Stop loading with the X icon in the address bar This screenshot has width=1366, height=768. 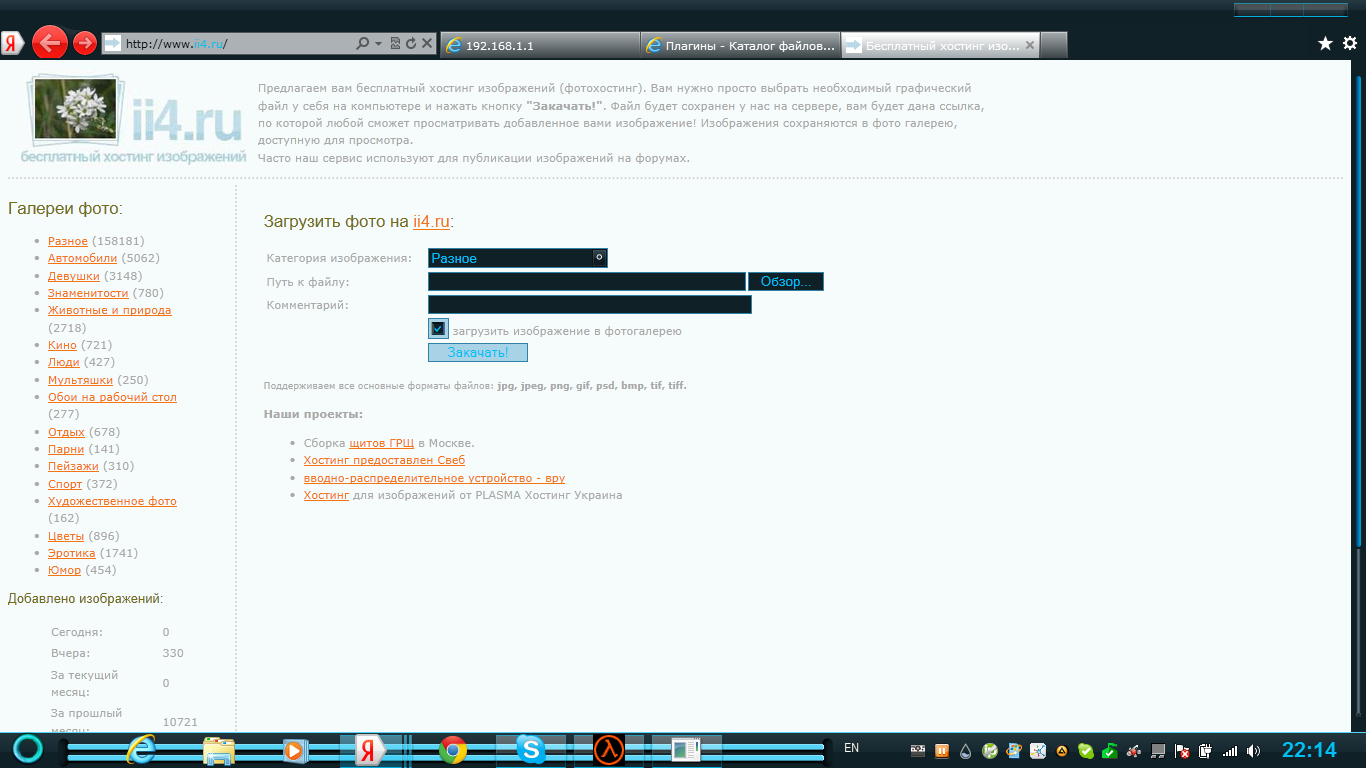(427, 44)
